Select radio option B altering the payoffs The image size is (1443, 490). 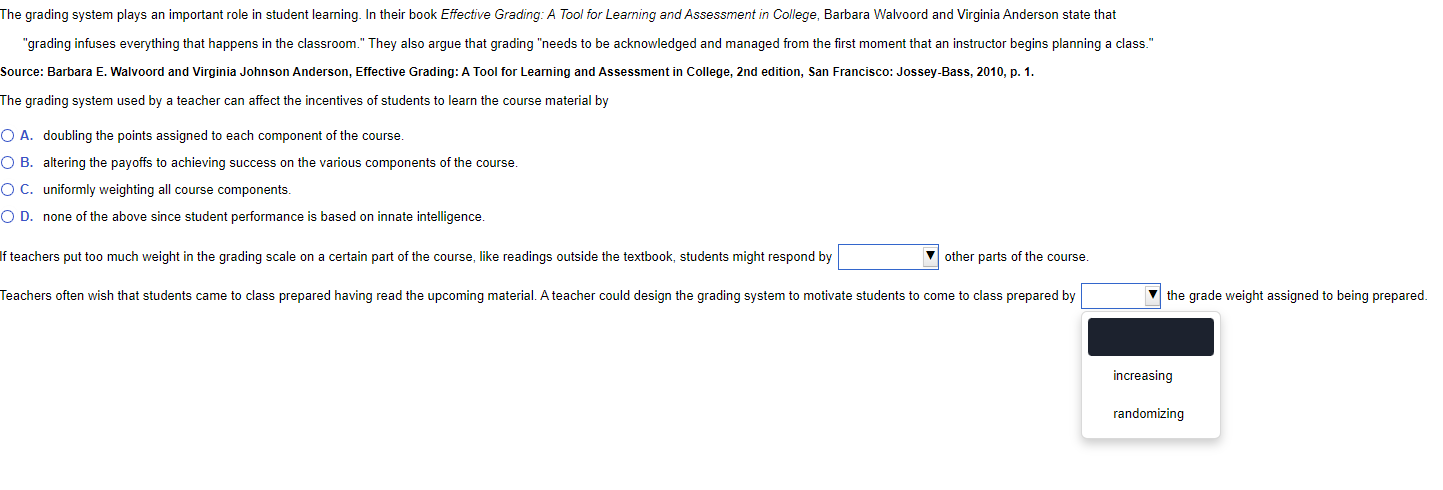[x=7, y=162]
